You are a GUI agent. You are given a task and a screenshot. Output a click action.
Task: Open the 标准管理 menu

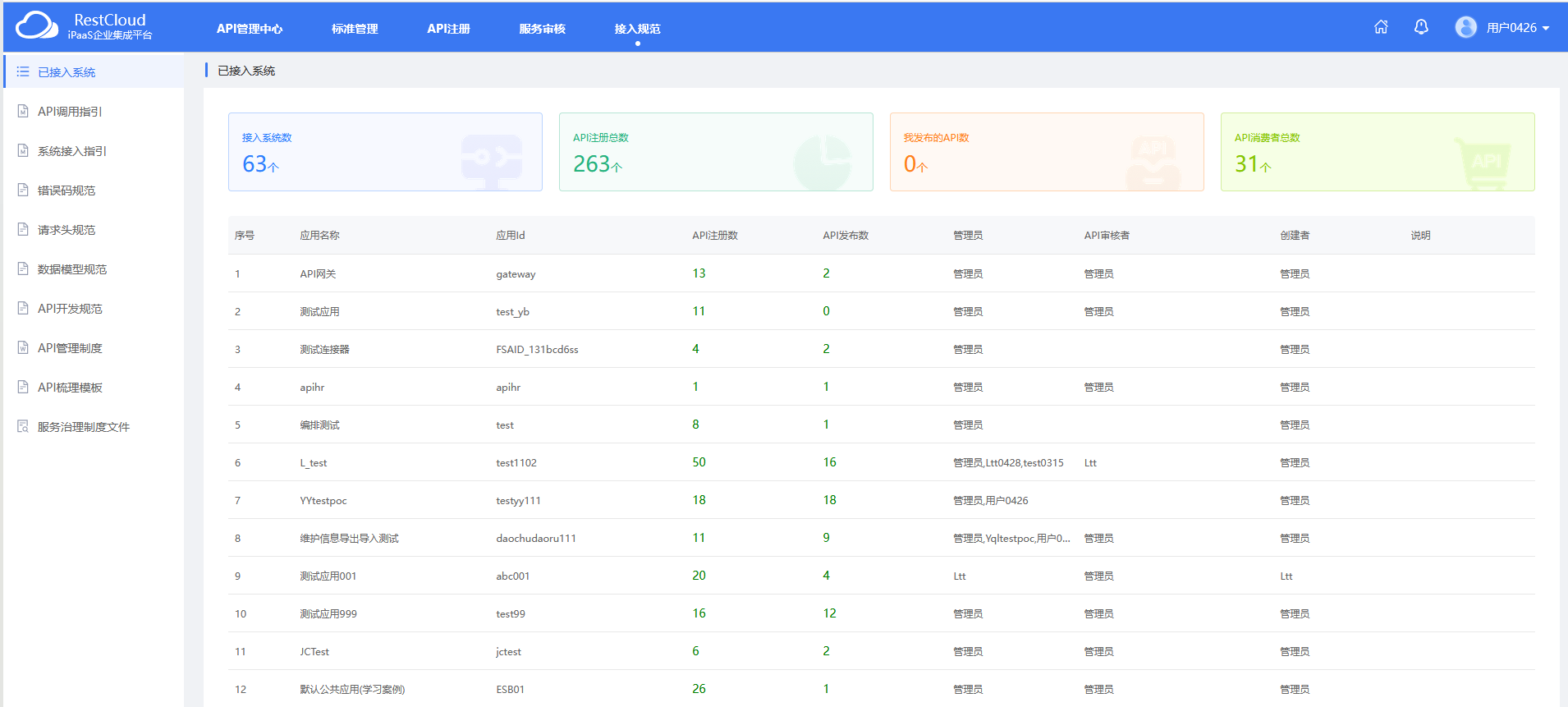(355, 29)
